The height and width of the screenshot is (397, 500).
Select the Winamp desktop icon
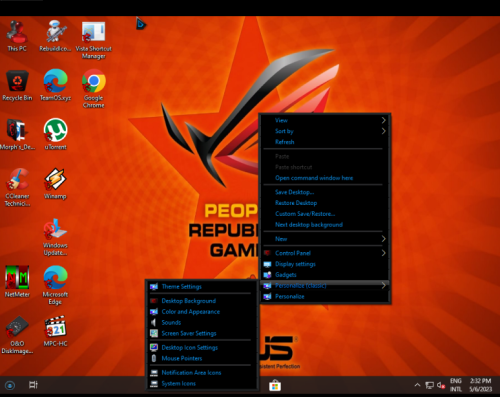55,184
